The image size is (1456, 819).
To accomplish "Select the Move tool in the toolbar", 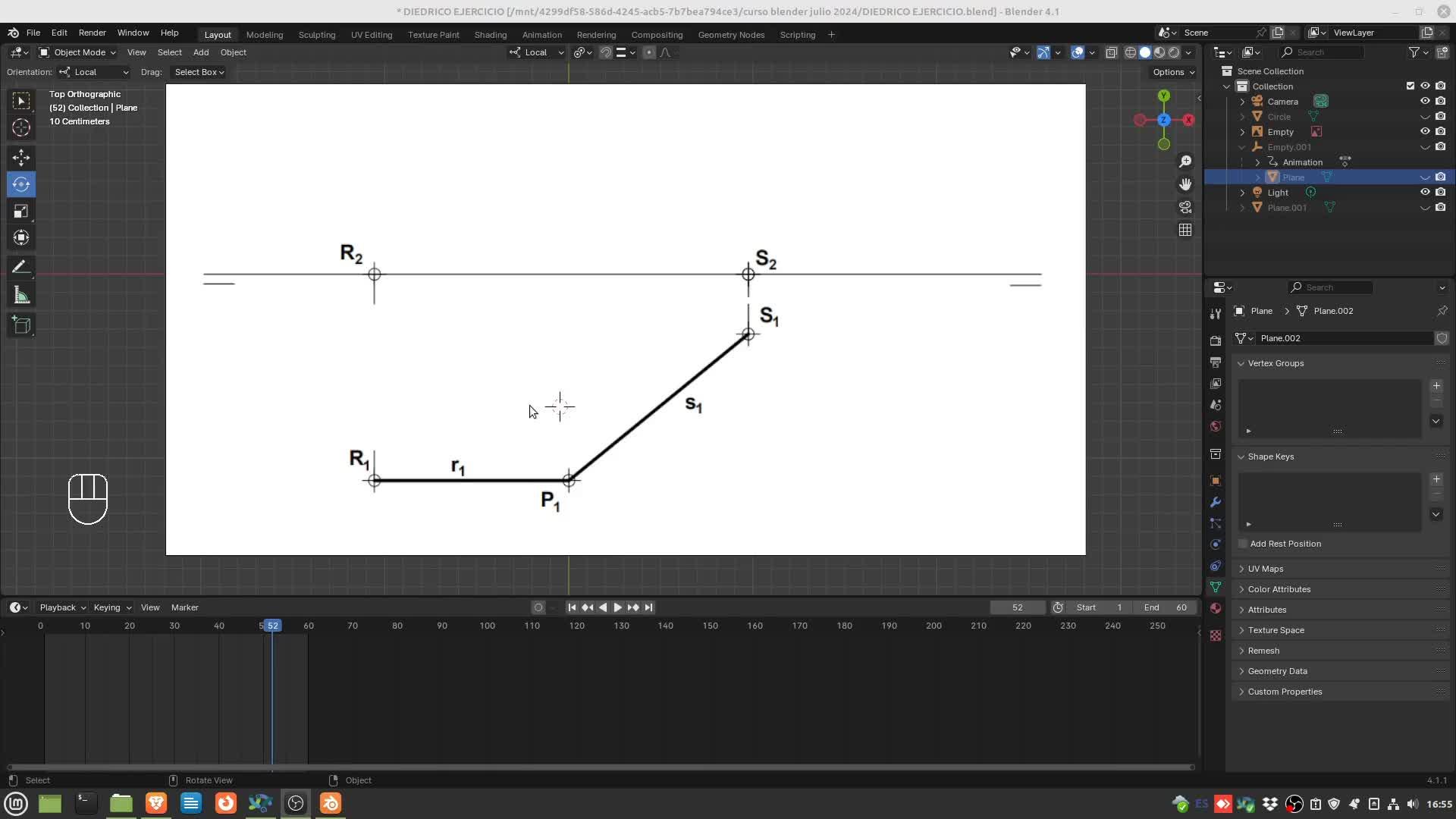I will pos(21,158).
